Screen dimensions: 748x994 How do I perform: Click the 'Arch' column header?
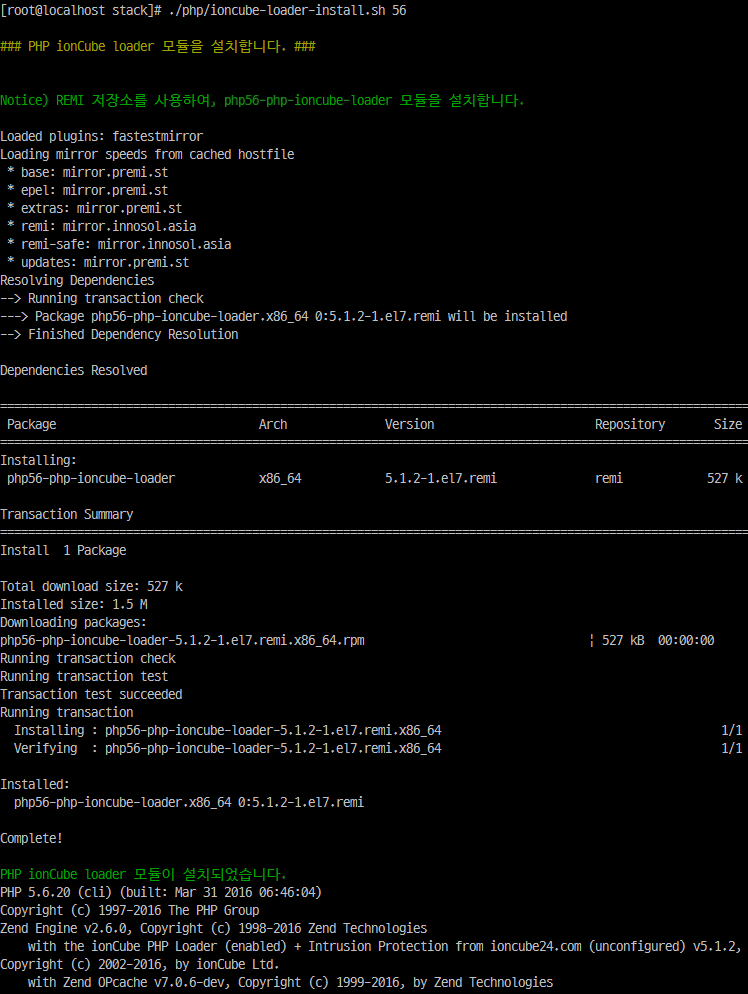pos(273,424)
